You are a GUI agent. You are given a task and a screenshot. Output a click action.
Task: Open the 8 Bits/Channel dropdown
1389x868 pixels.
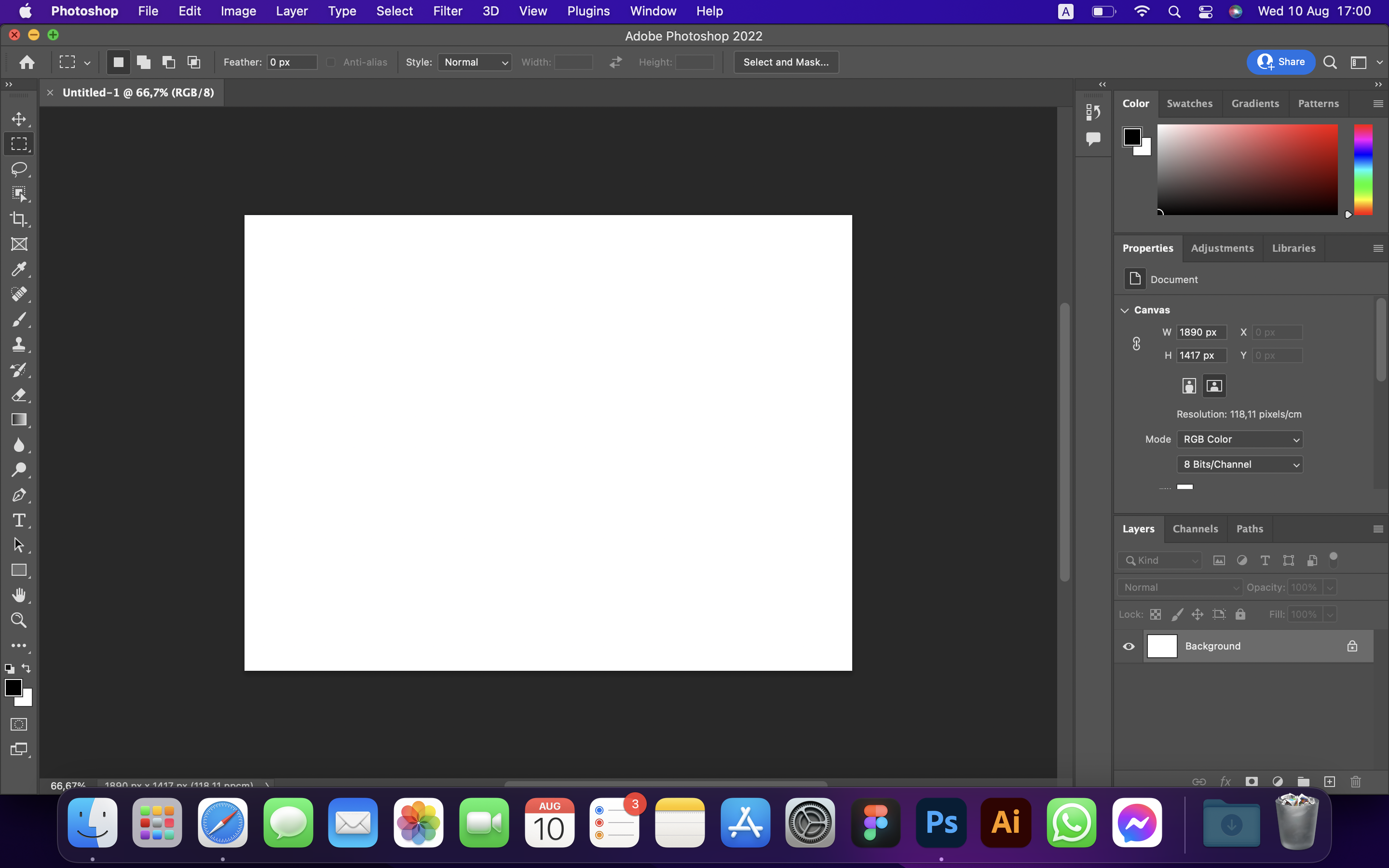pos(1239,464)
